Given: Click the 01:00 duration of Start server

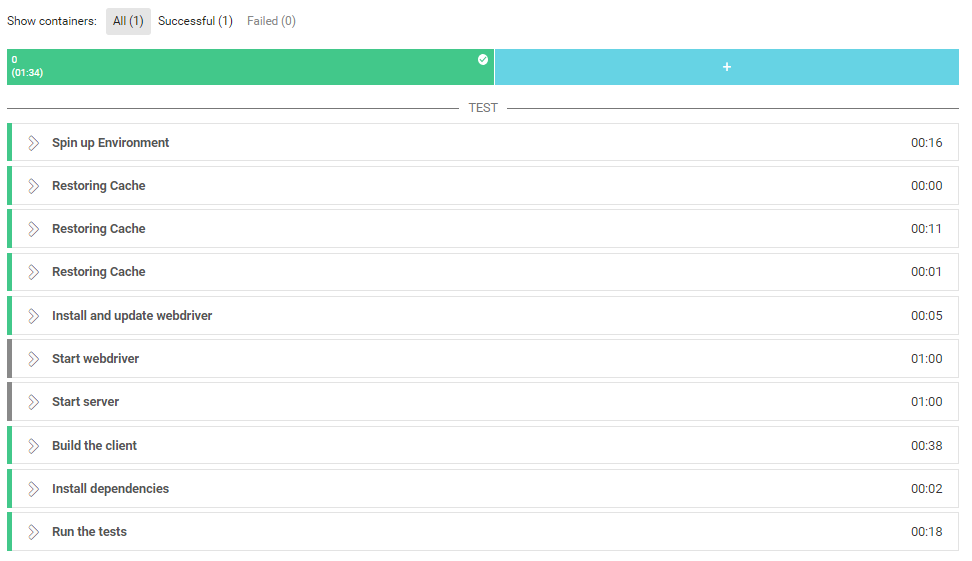Looking at the screenshot, I should click(x=926, y=402).
